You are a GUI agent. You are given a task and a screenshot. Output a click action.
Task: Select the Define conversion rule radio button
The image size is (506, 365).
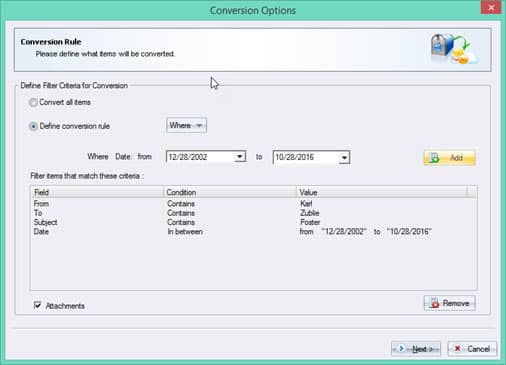pos(33,126)
